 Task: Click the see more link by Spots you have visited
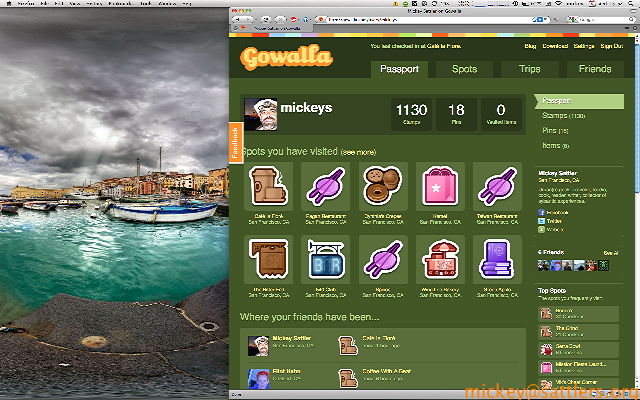pos(358,152)
